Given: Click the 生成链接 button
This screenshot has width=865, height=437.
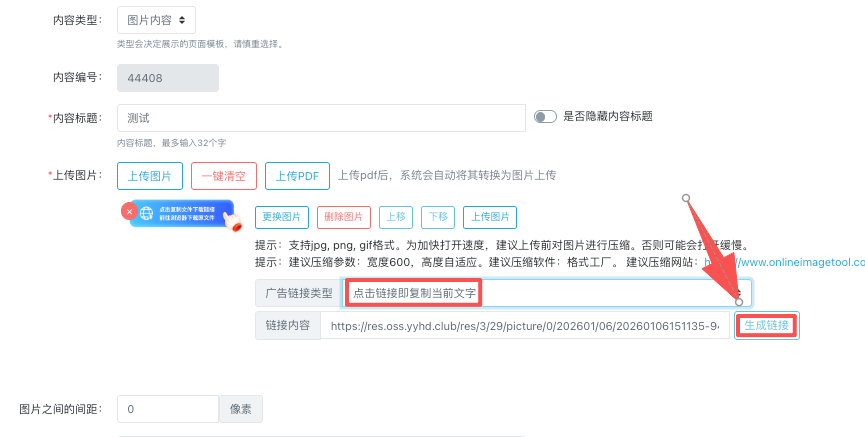Looking at the screenshot, I should click(x=766, y=326).
